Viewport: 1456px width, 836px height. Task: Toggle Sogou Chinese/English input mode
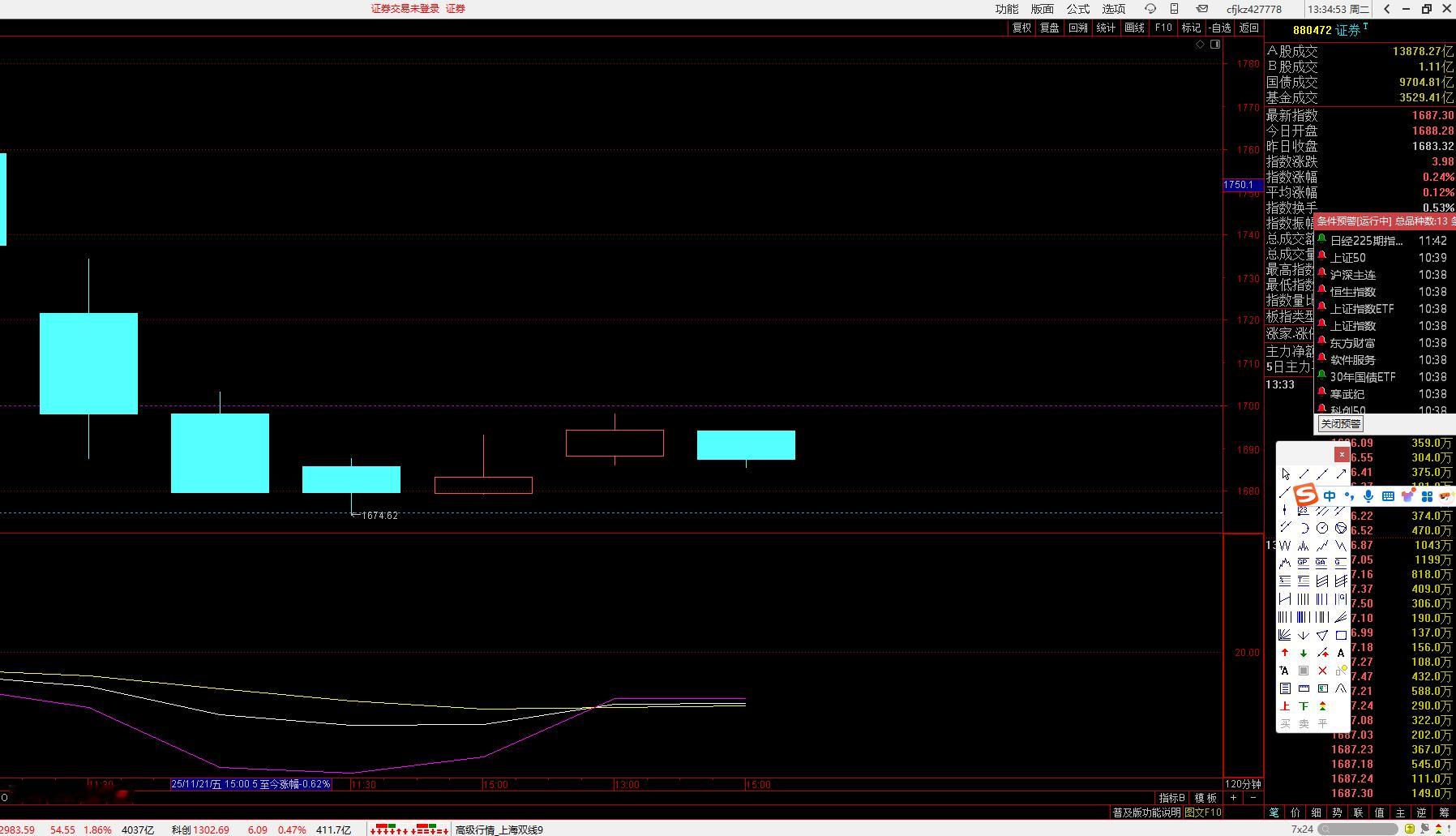click(x=1330, y=496)
